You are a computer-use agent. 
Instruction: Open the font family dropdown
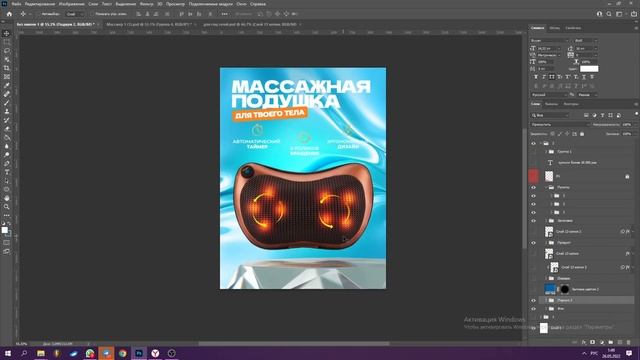tap(549, 41)
